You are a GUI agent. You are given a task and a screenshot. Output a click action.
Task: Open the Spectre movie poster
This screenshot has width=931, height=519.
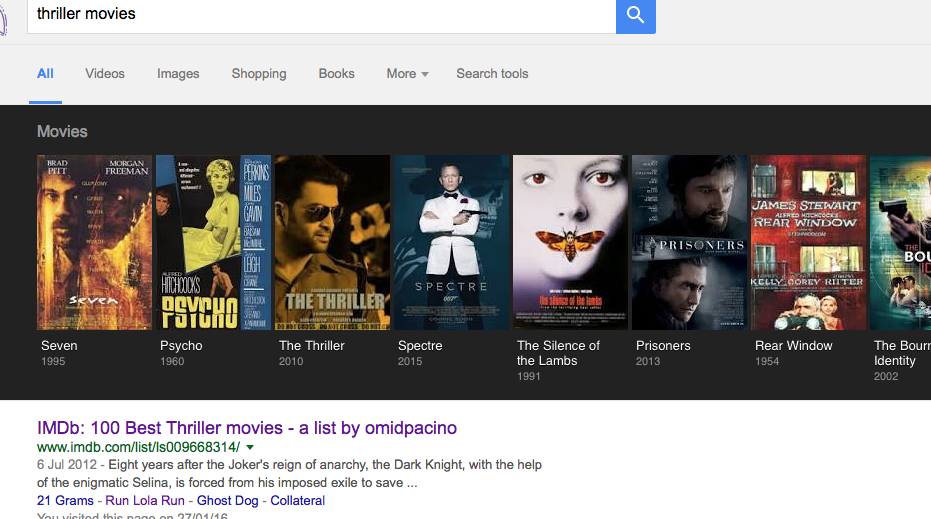pyautogui.click(x=451, y=242)
